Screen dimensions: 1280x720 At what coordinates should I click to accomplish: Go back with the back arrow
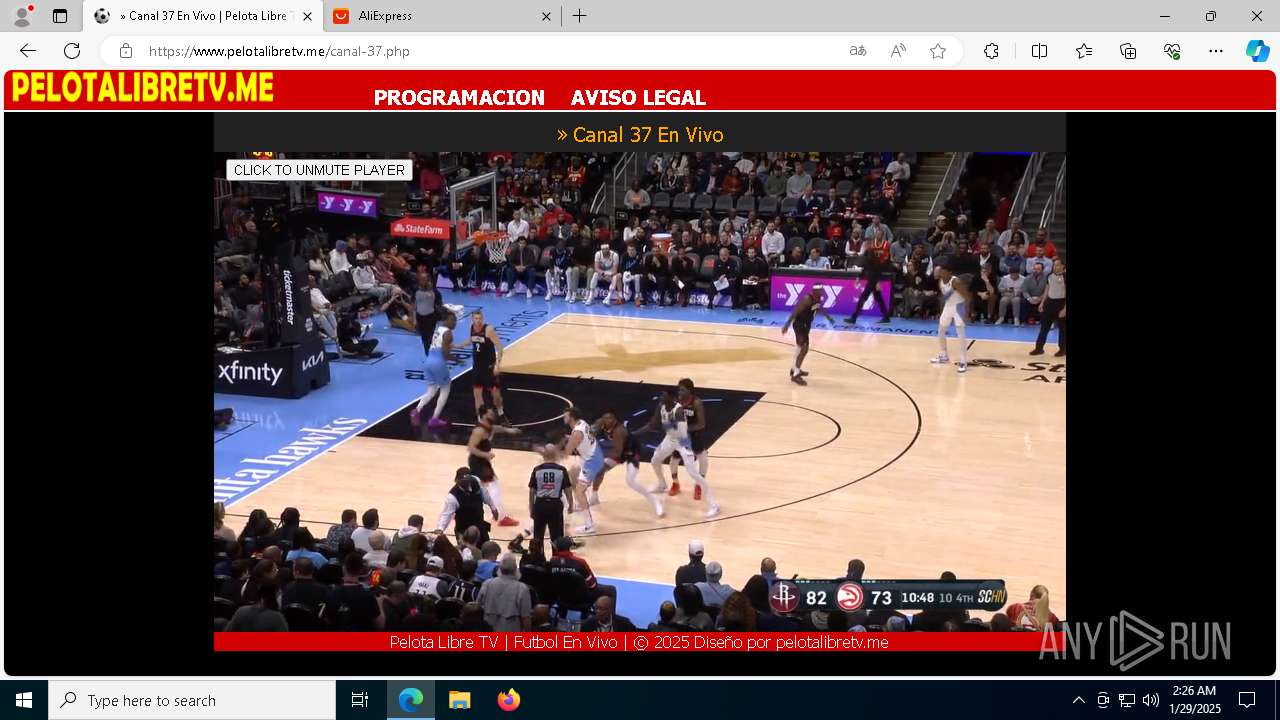(x=28, y=51)
